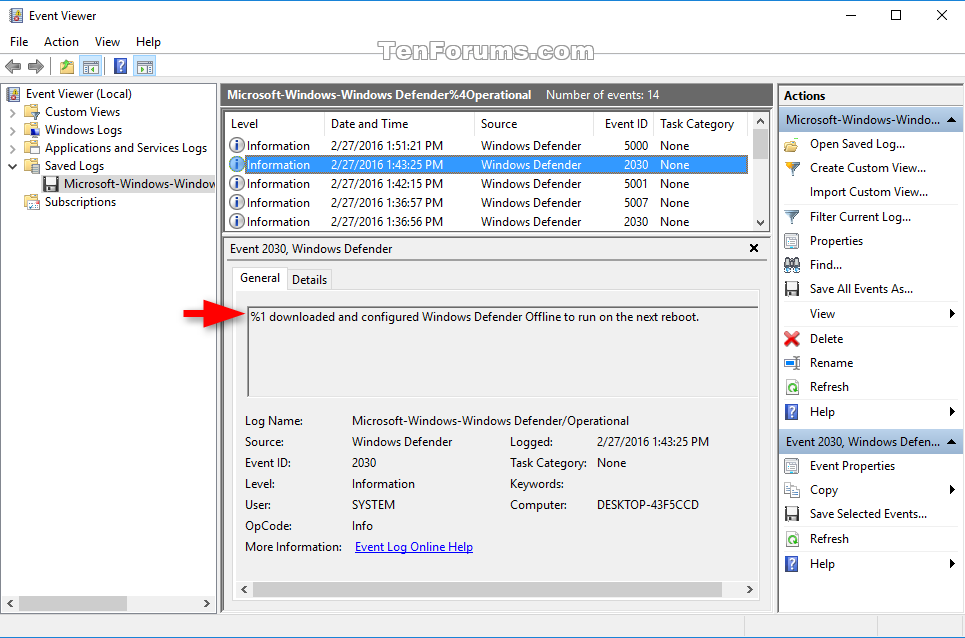The width and height of the screenshot is (965, 638).
Task: Click the blue Help toolbar icon
Action: (121, 66)
